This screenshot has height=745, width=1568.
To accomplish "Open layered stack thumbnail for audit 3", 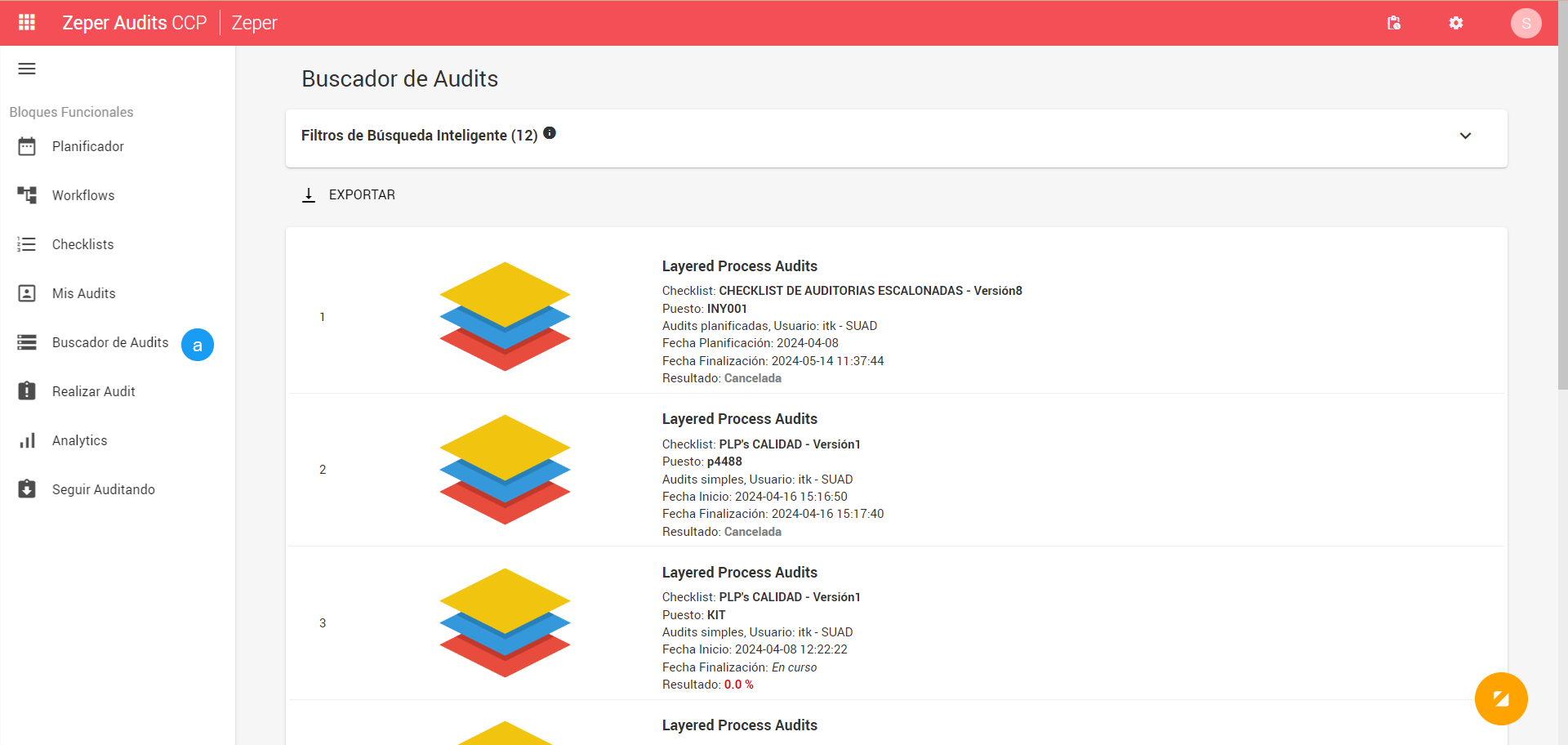I will 505,622.
